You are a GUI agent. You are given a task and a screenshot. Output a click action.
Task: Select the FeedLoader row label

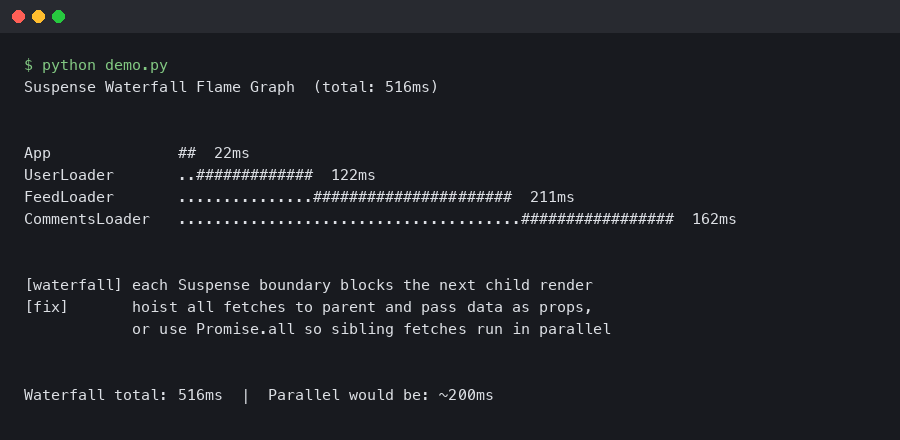tap(69, 197)
